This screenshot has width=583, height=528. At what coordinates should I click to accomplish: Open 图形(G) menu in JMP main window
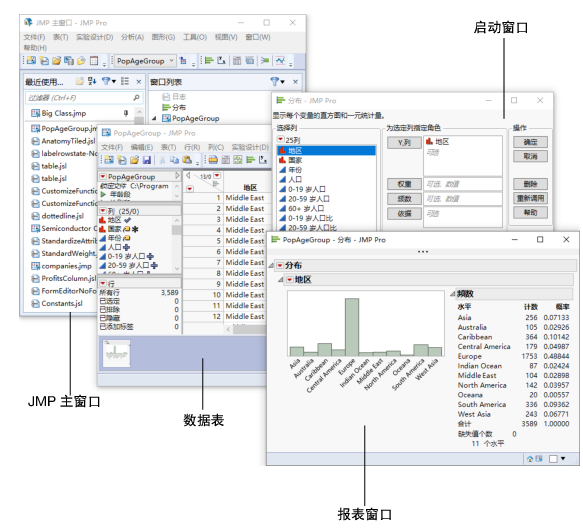click(x=163, y=37)
